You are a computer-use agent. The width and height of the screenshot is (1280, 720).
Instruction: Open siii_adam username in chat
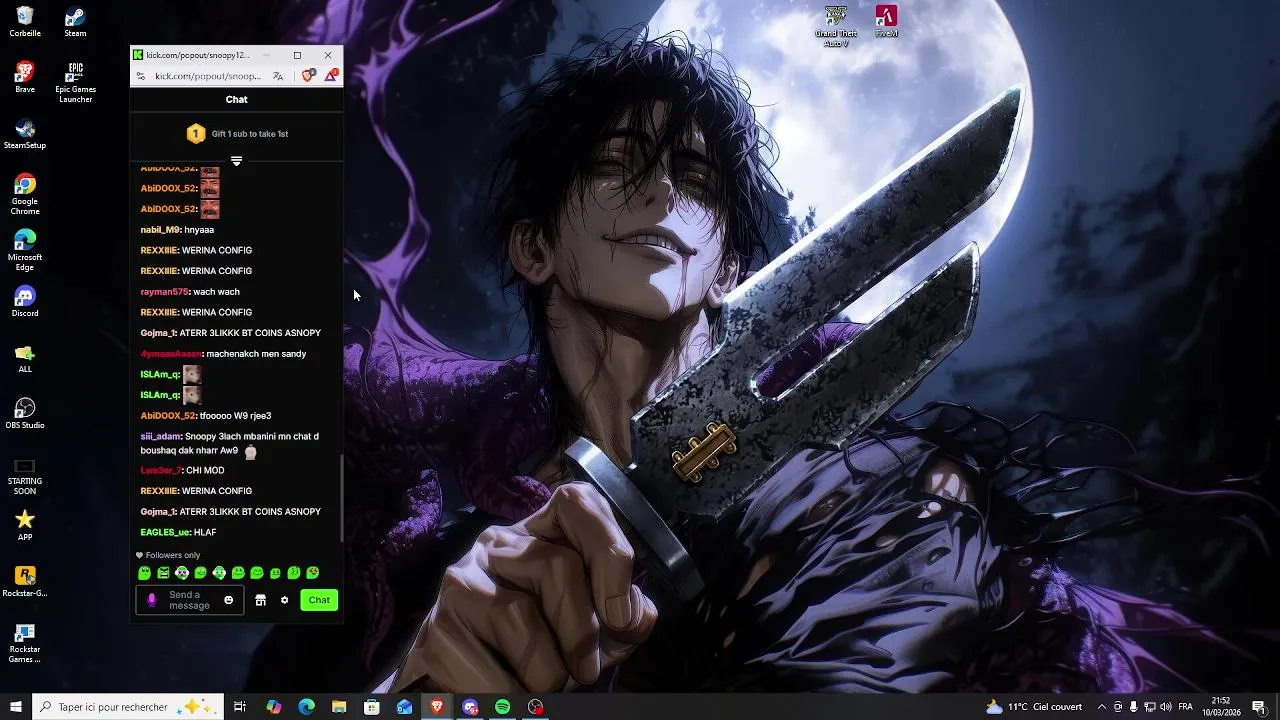[x=160, y=437]
